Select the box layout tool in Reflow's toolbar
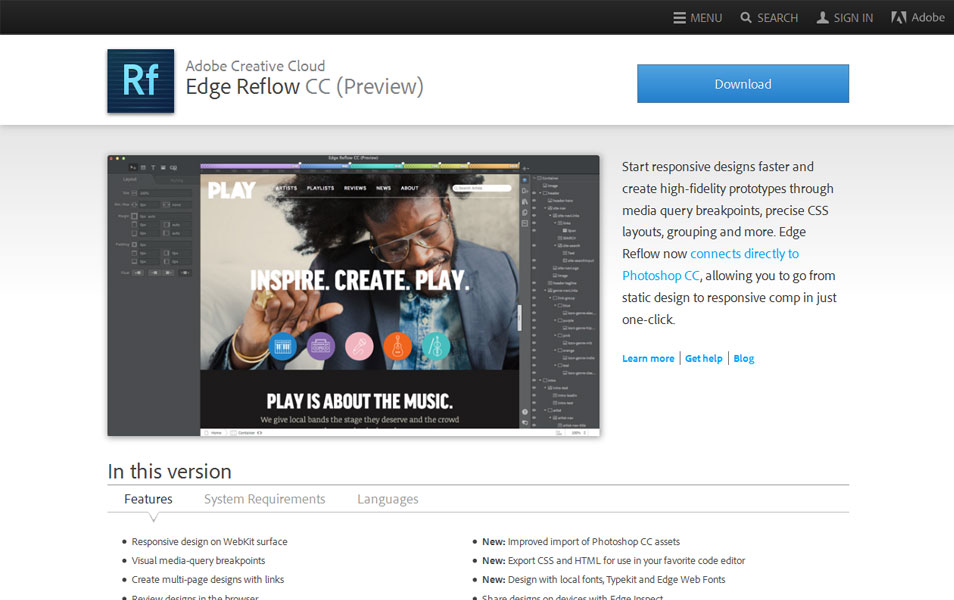 (x=143, y=168)
